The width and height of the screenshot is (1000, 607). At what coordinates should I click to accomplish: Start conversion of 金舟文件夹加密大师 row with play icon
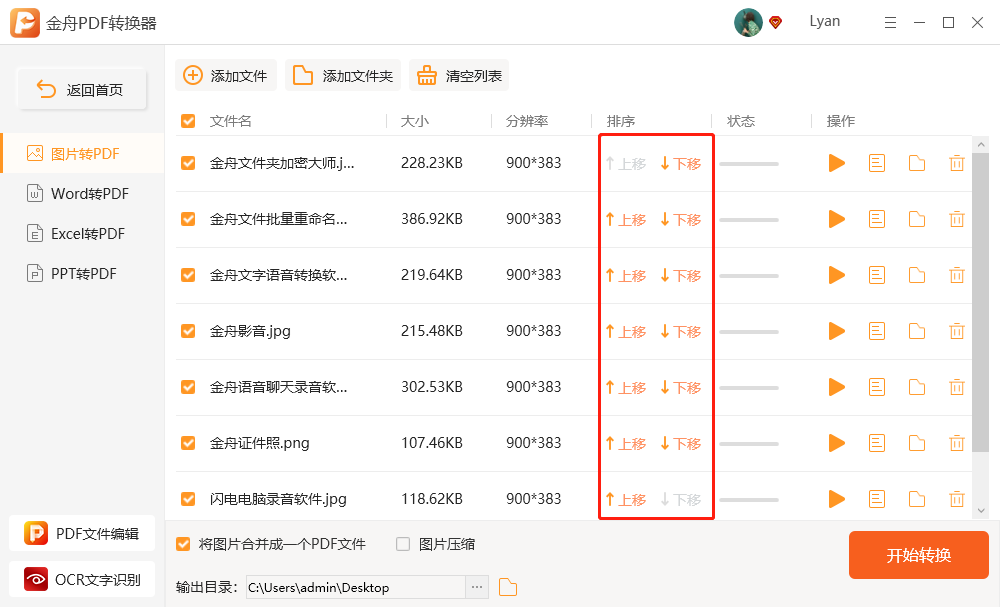click(837, 163)
